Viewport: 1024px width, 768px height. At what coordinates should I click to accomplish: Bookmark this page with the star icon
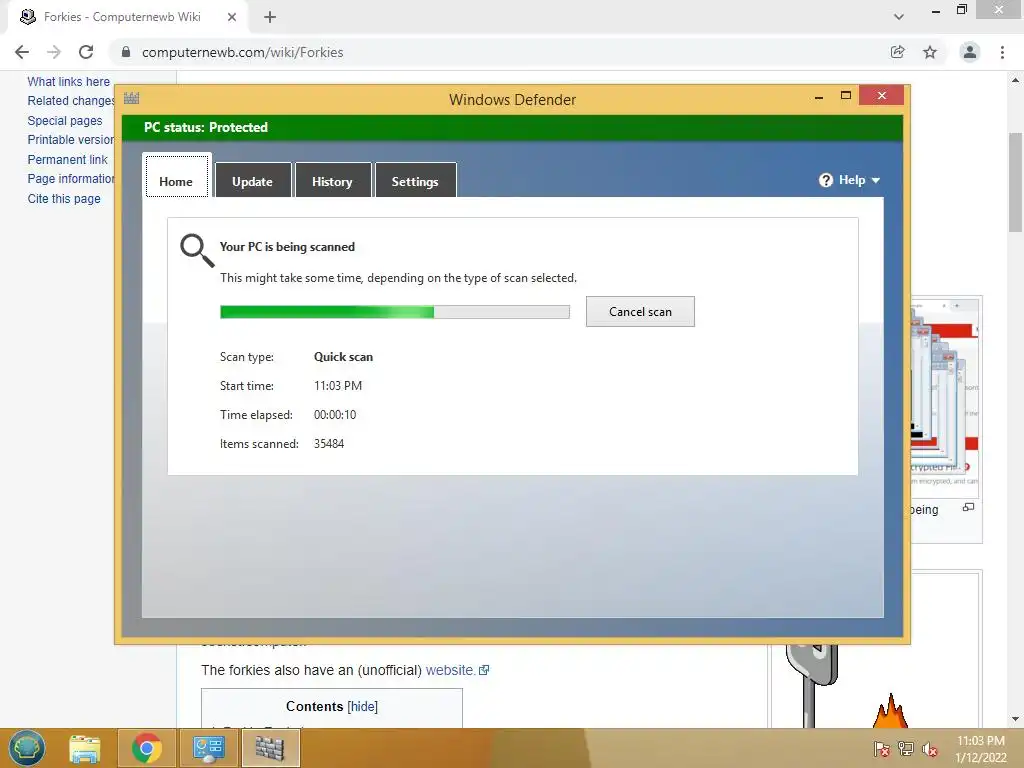[930, 52]
